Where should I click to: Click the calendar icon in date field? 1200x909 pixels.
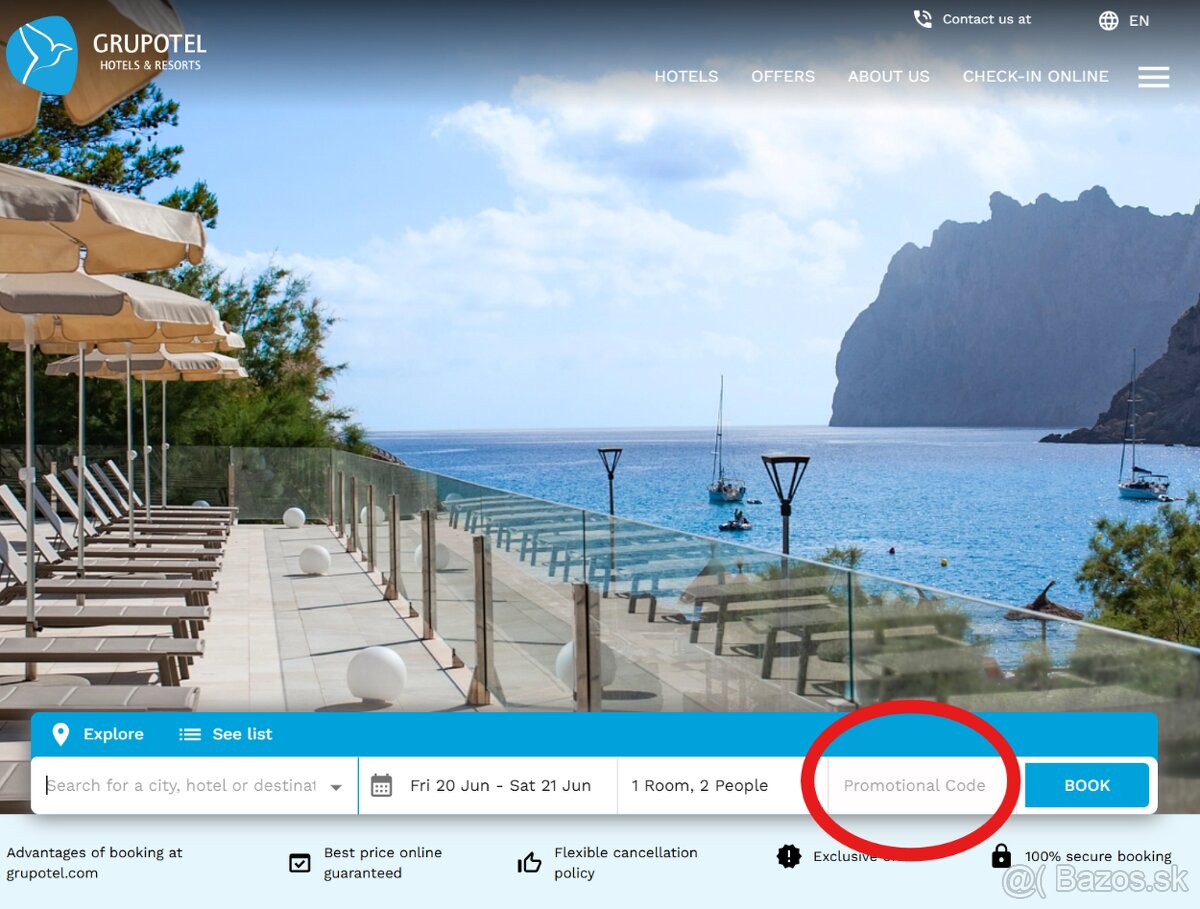(x=381, y=786)
